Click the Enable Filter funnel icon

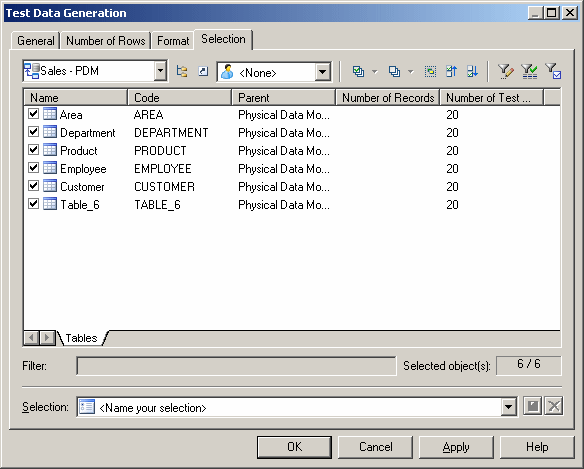pyautogui.click(x=529, y=71)
